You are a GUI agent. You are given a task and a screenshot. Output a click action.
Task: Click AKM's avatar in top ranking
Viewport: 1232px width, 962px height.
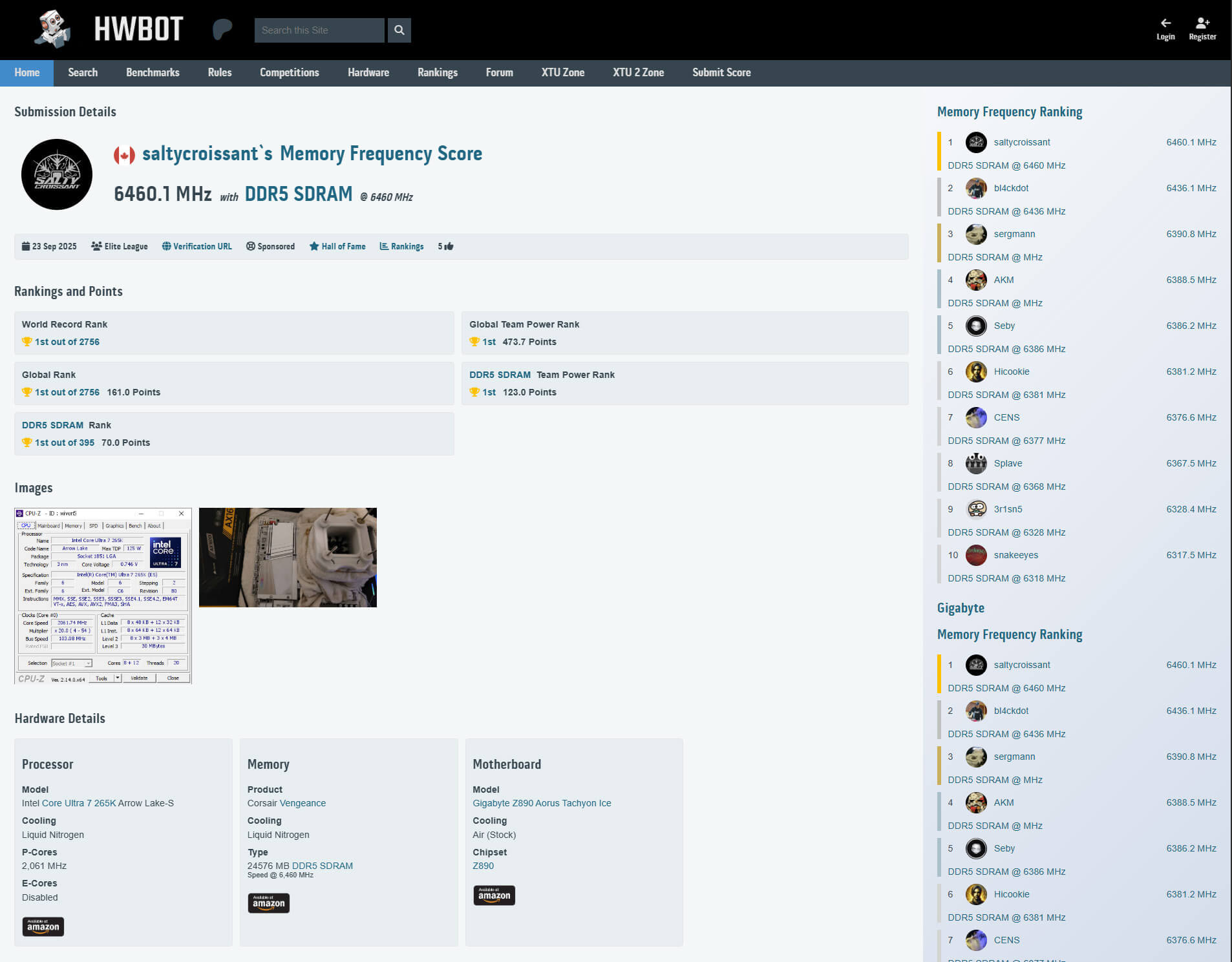click(976, 280)
